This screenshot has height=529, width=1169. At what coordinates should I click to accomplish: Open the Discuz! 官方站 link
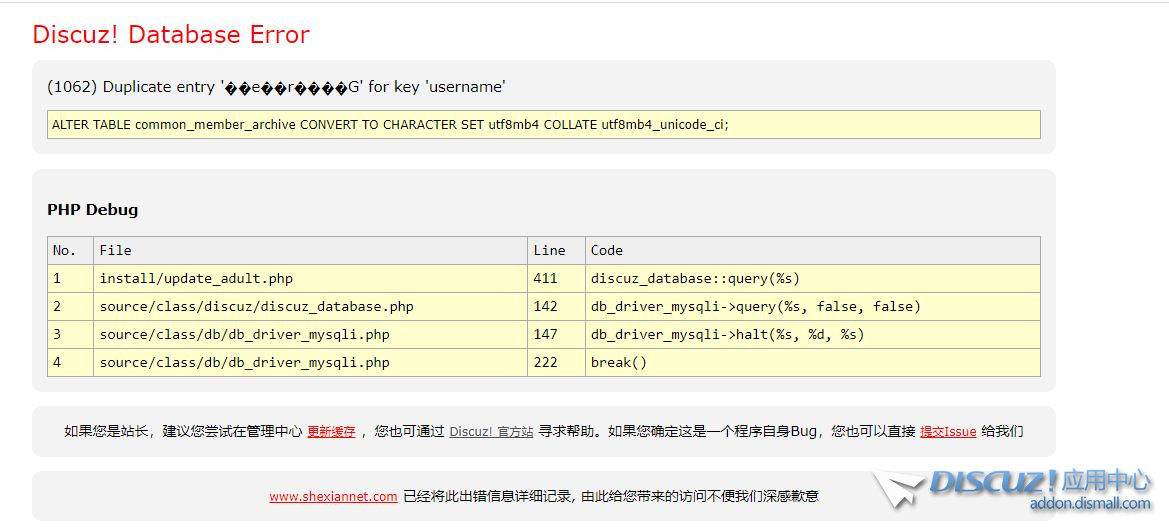(x=491, y=432)
